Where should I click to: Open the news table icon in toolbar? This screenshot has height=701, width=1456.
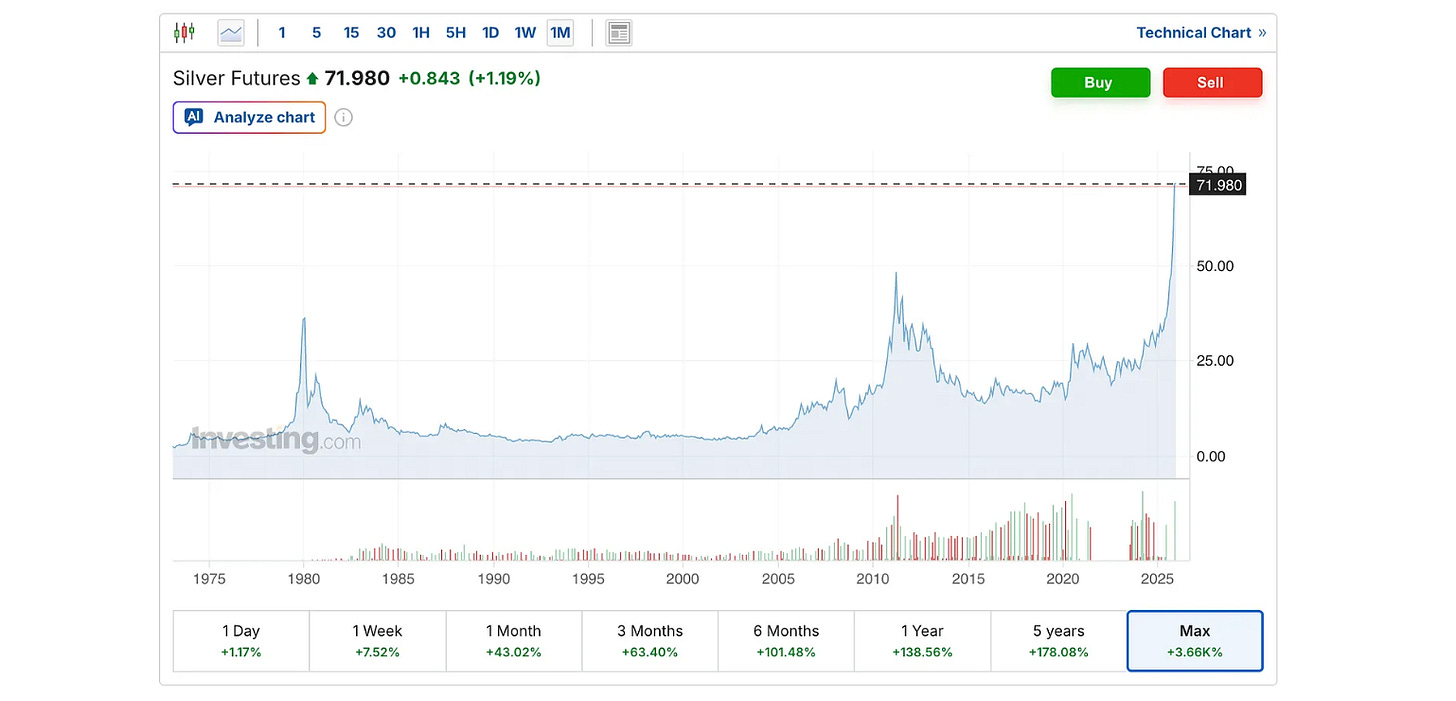[619, 33]
